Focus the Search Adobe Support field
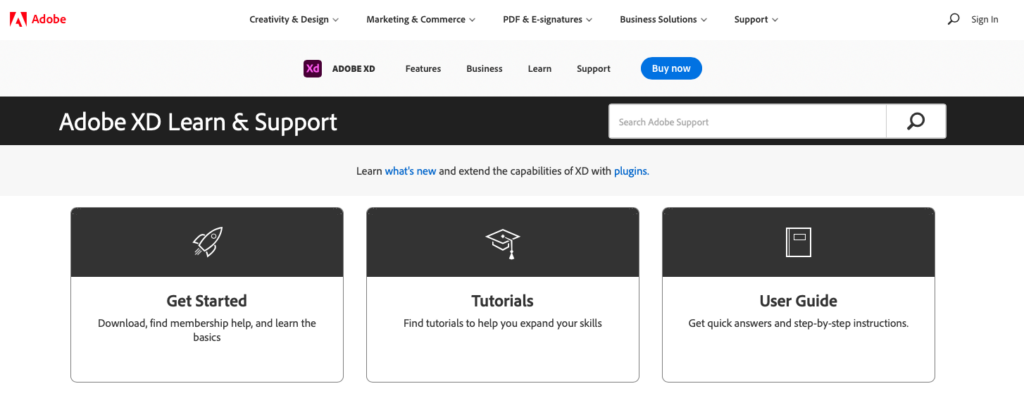 pyautogui.click(x=747, y=121)
